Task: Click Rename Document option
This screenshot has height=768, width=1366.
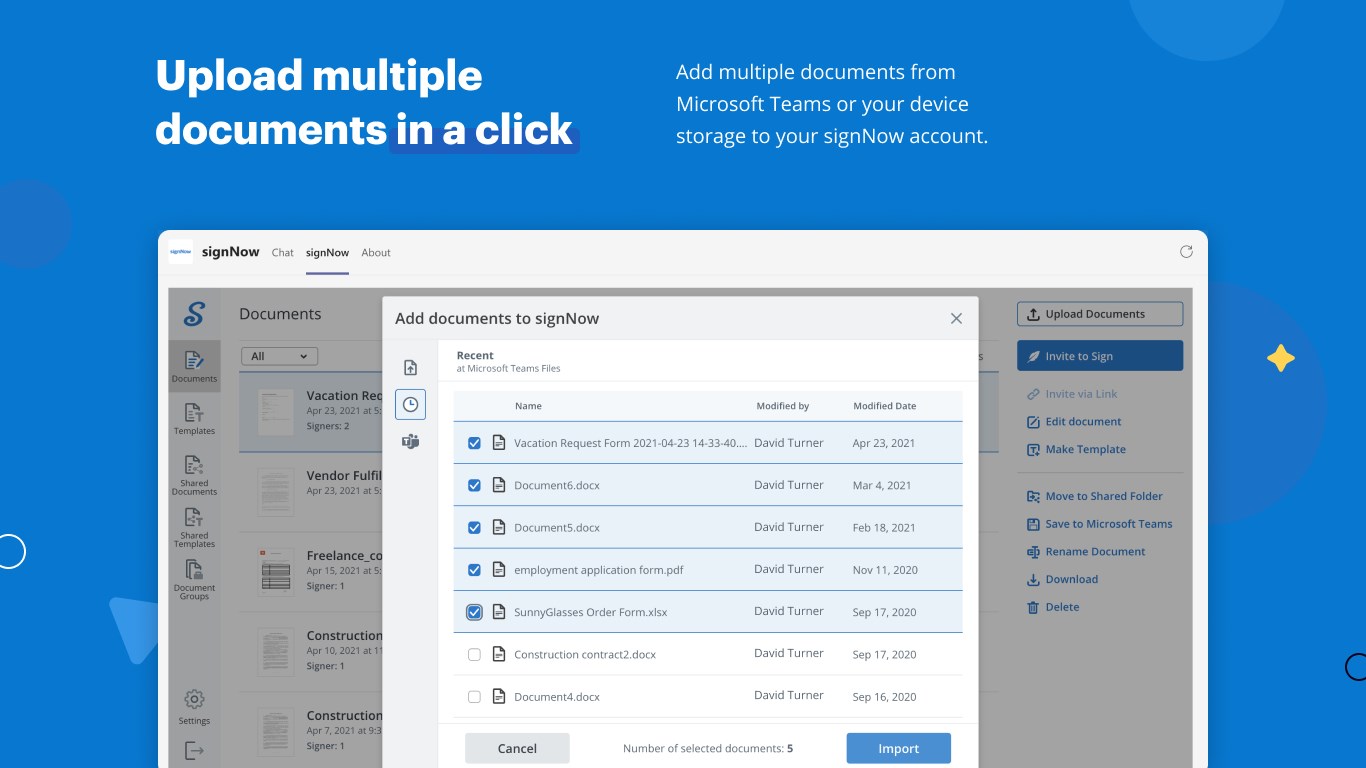Action: (1086, 552)
